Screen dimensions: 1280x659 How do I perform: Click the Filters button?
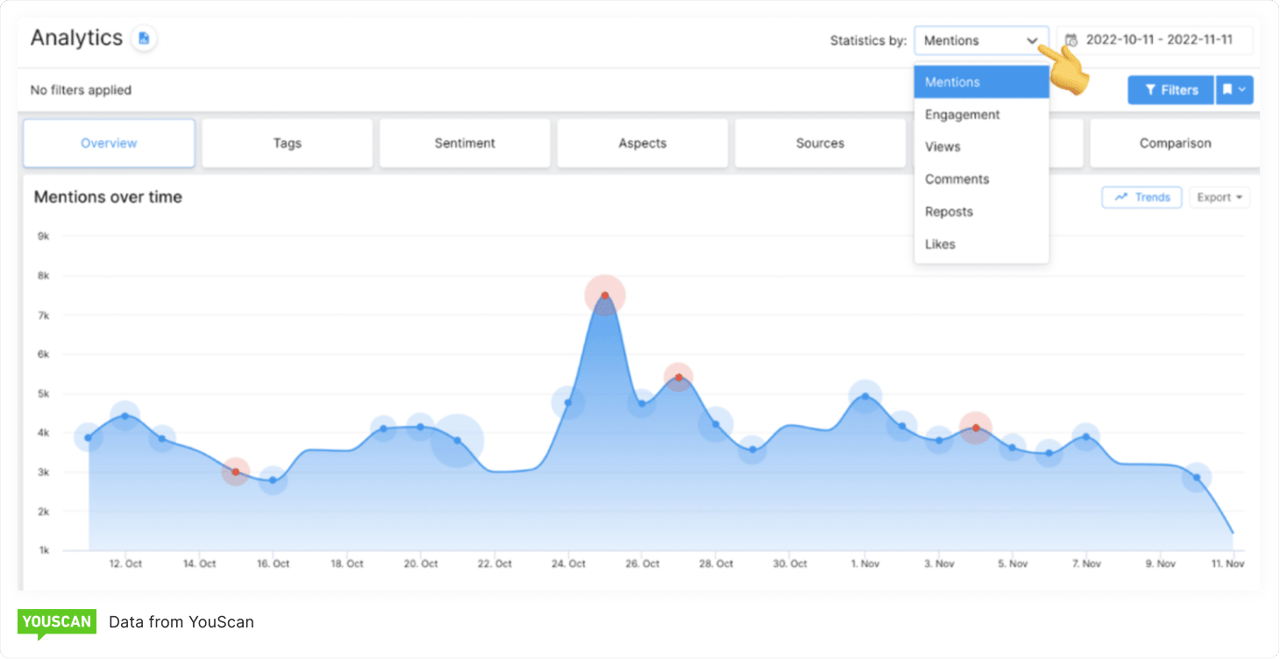click(1170, 89)
